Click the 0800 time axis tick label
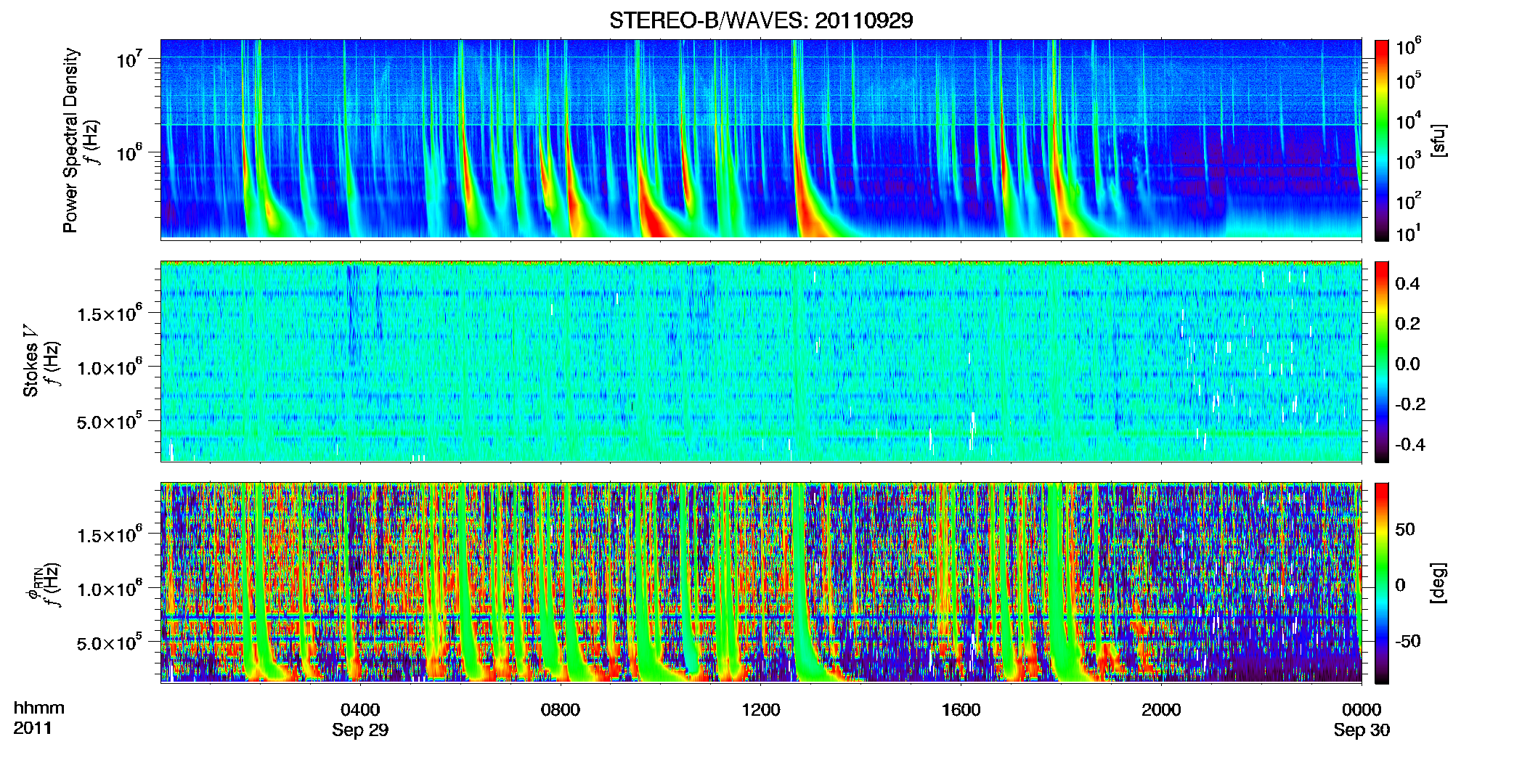1522x784 pixels. click(x=561, y=710)
